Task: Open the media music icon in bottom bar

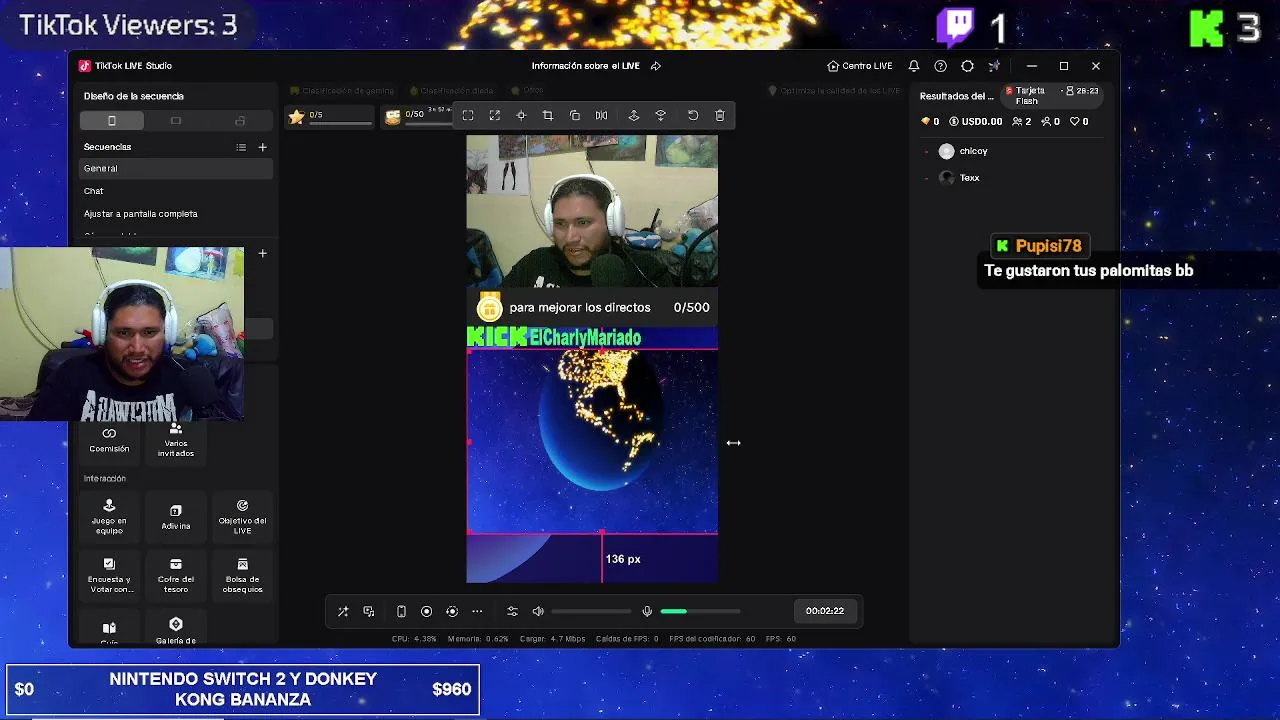Action: click(369, 611)
